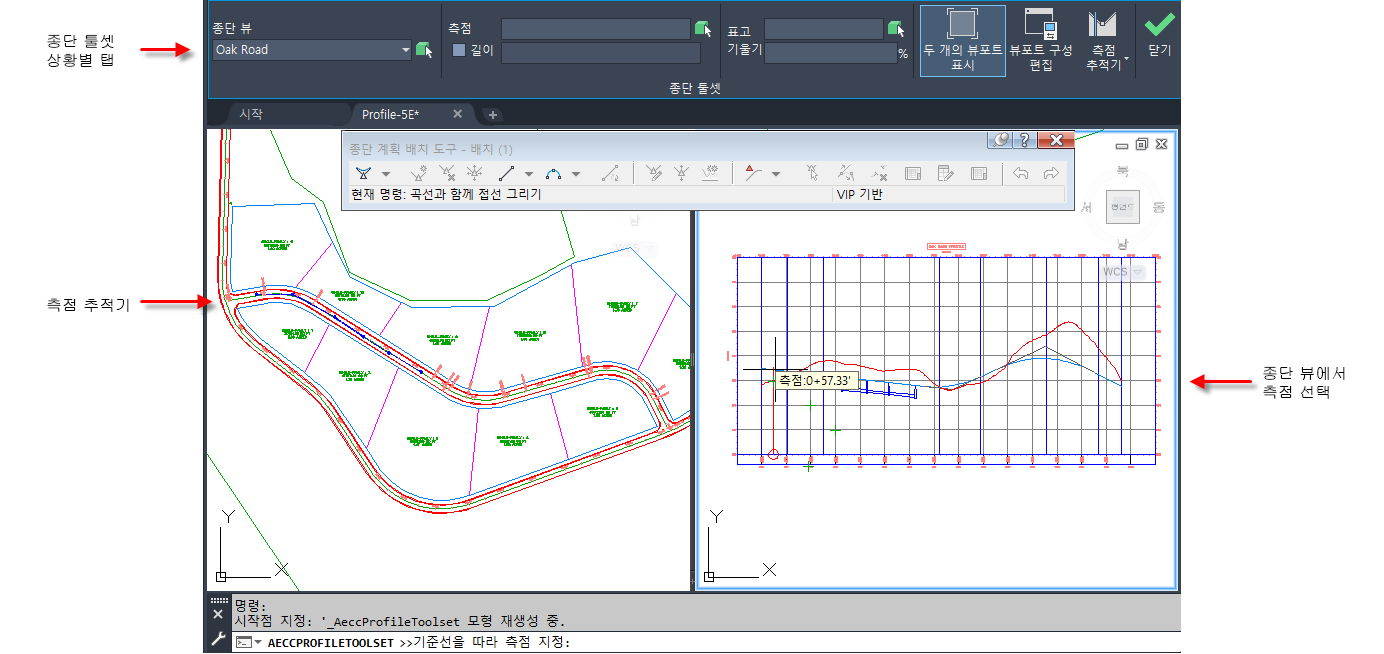
Task: Click 동 on the ViewCube compass
Action: (1159, 207)
